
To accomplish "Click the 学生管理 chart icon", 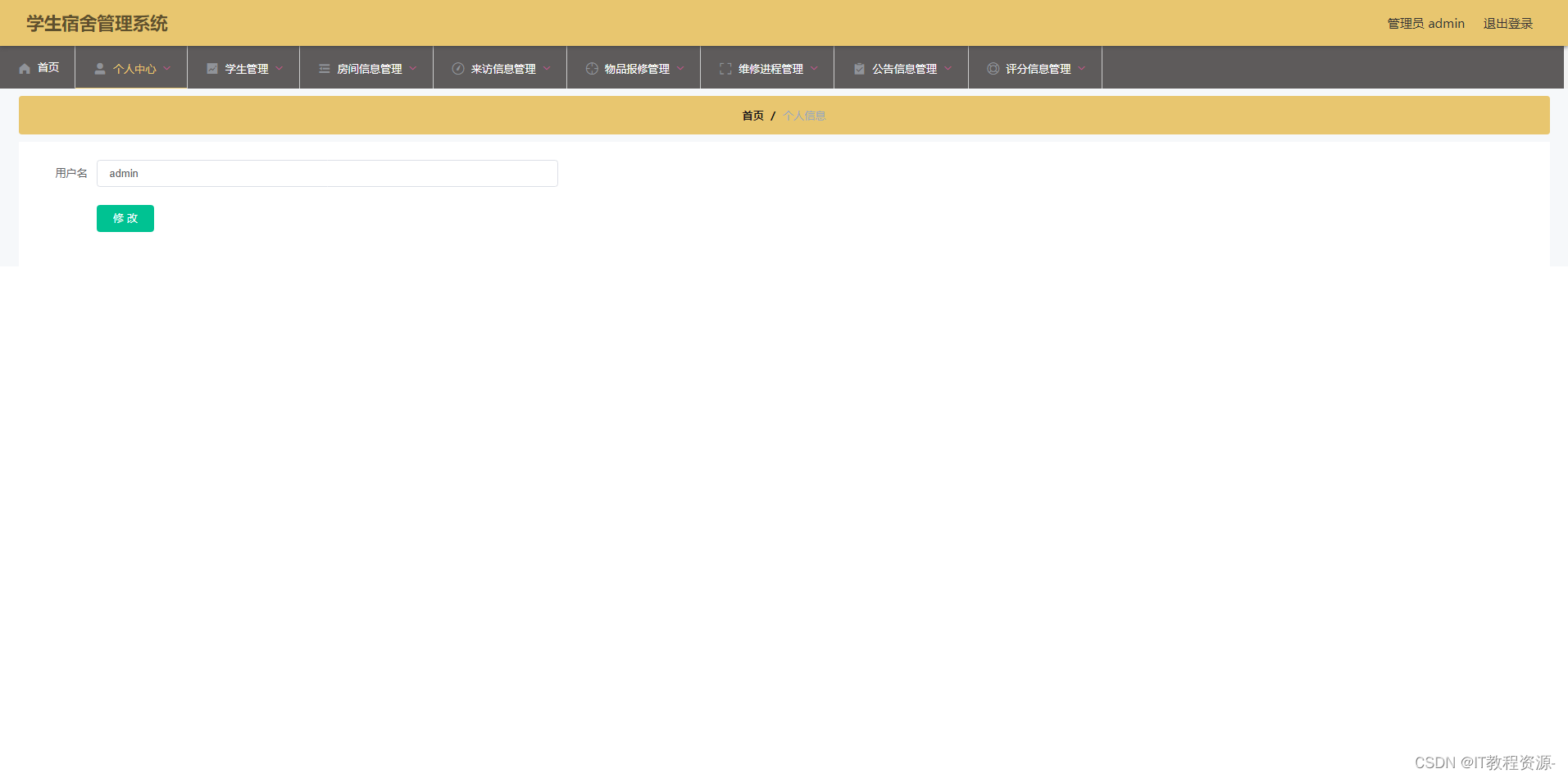I will (x=212, y=69).
